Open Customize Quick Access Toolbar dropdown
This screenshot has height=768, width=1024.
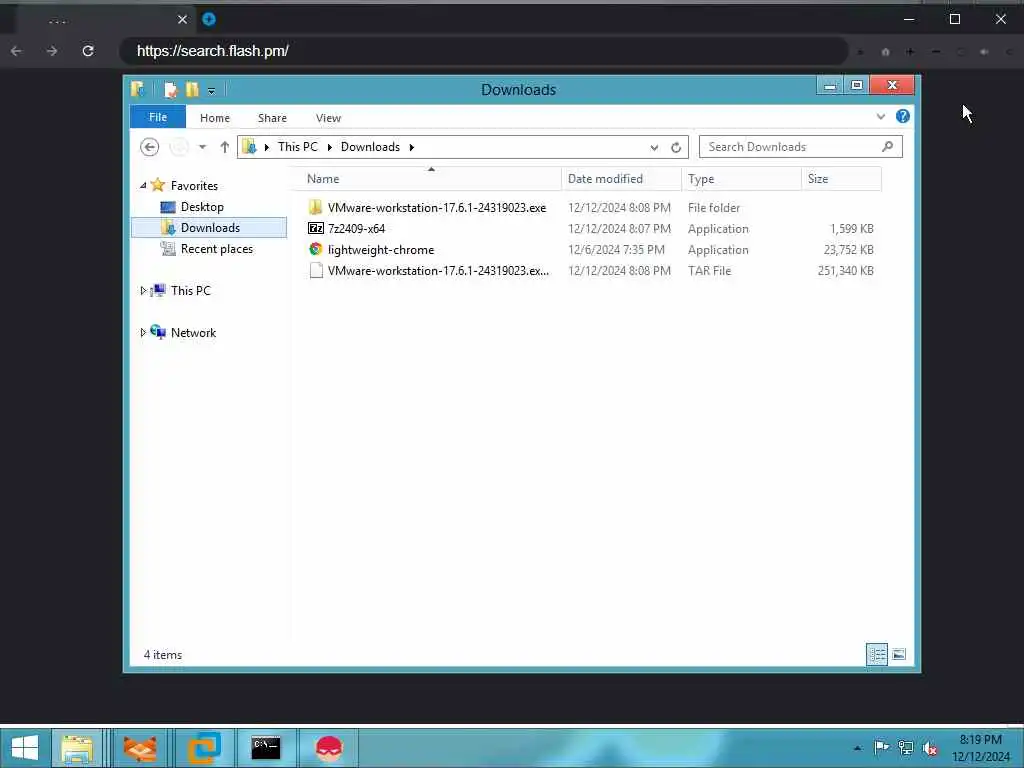tap(212, 91)
